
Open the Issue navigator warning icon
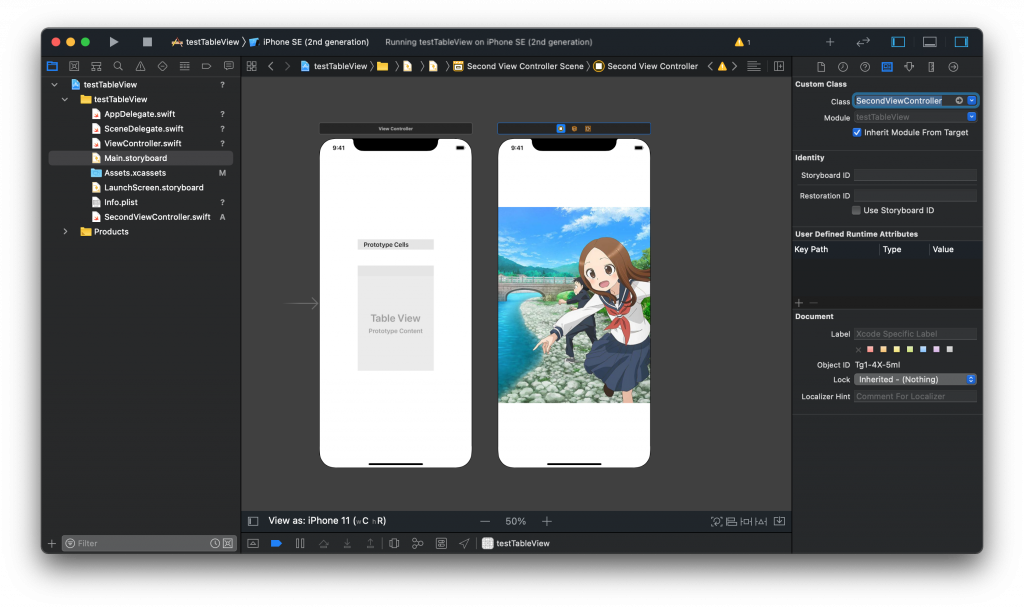[140, 66]
